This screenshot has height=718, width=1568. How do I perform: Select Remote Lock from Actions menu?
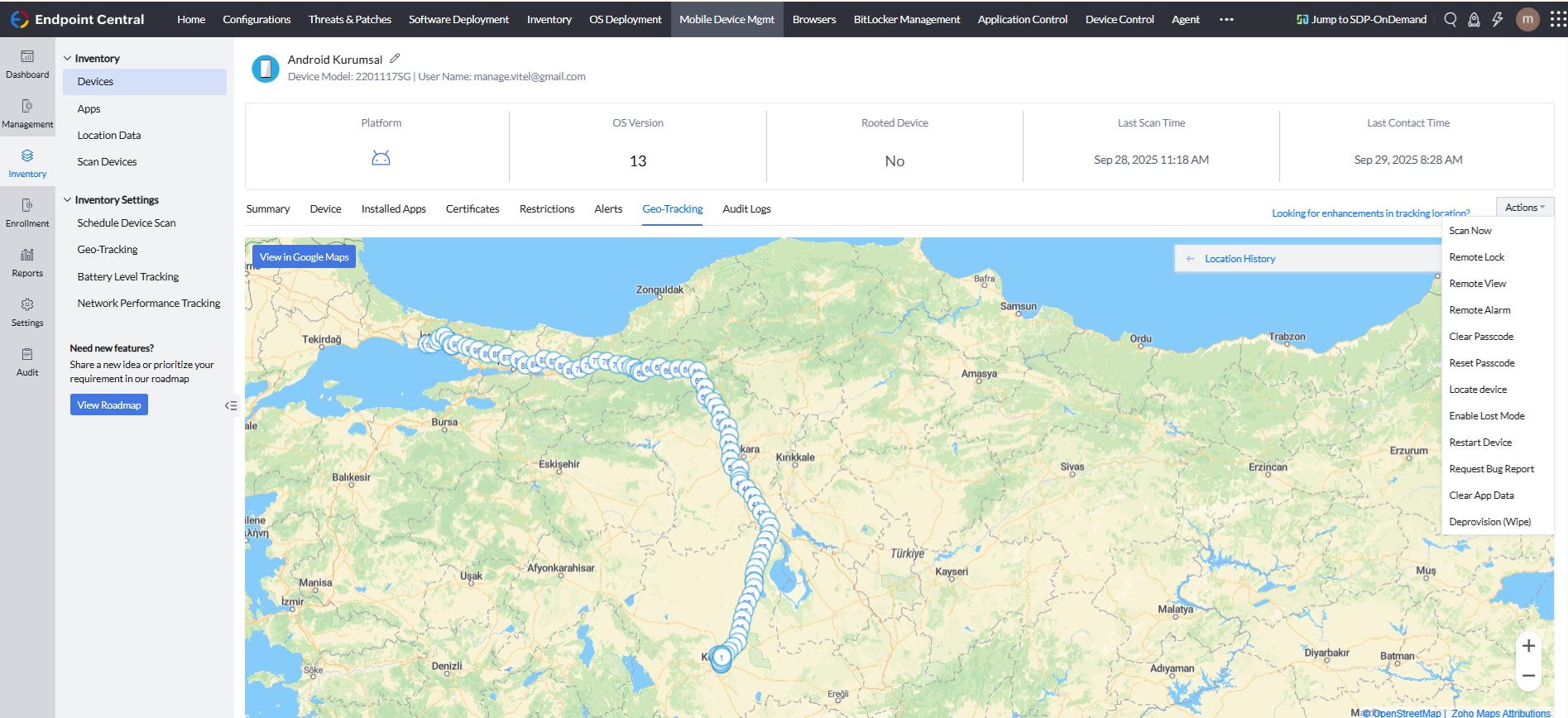[x=1476, y=257]
